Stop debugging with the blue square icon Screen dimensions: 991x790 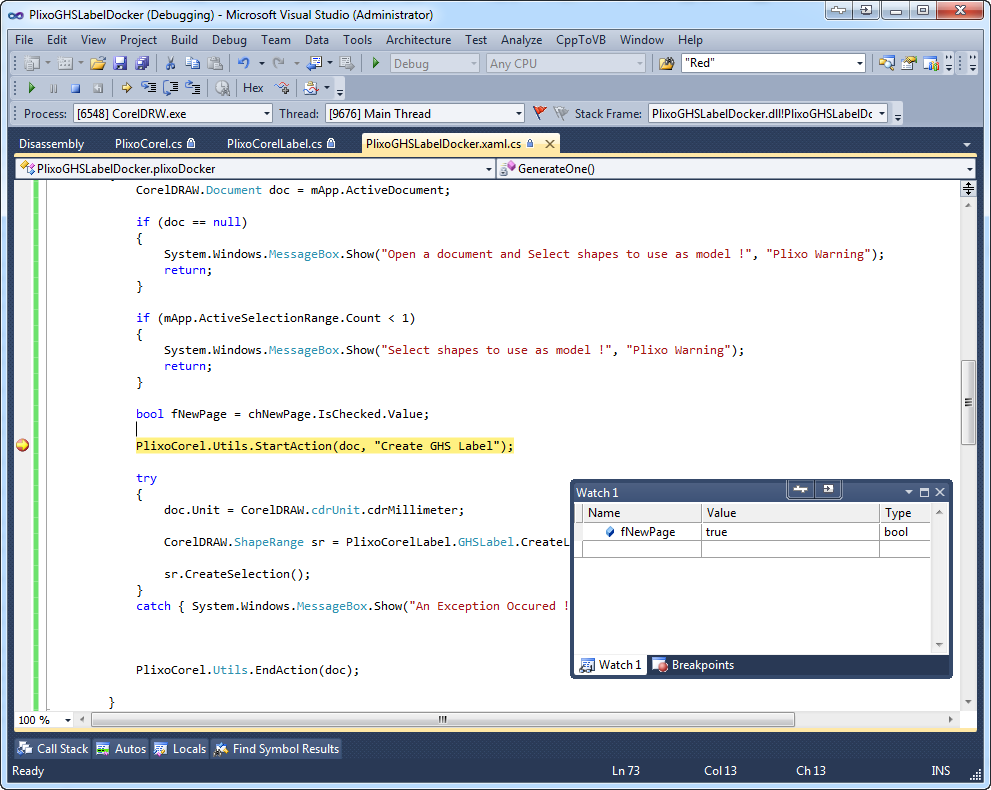75,88
